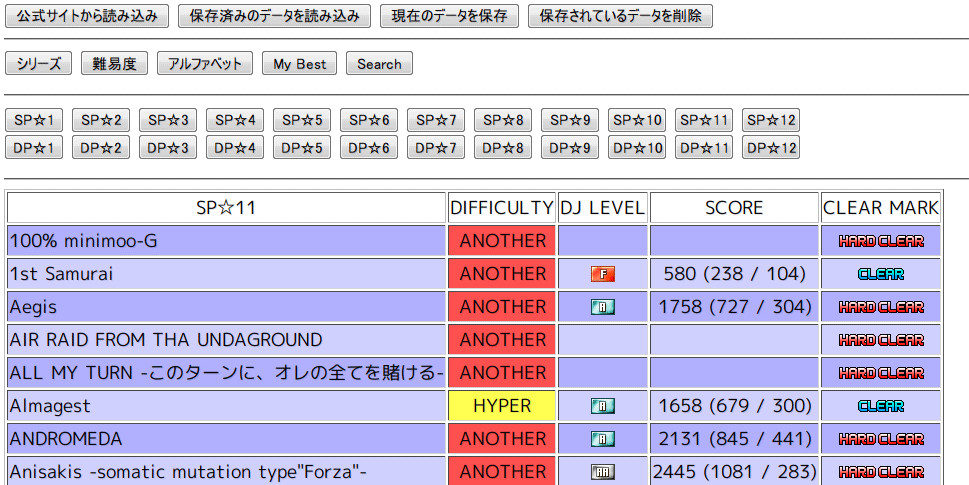Click the SP☆11 column header
This screenshot has width=969, height=485.
tap(226, 208)
